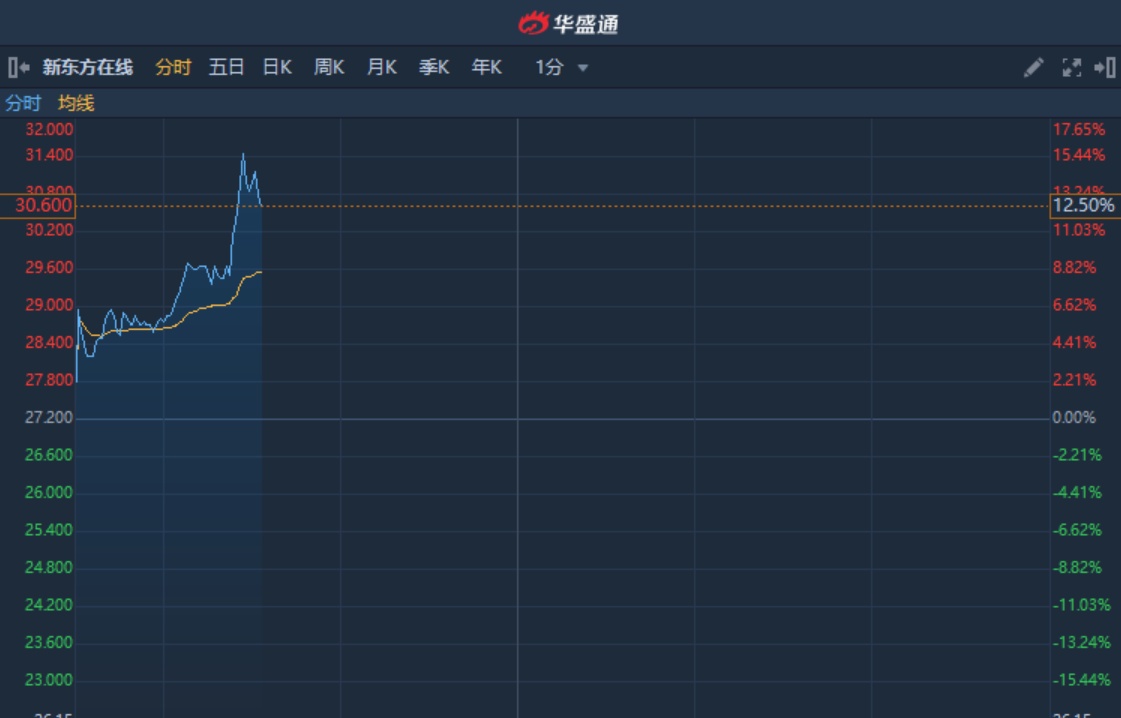Click the price line's peak near 31.400

pos(243,154)
